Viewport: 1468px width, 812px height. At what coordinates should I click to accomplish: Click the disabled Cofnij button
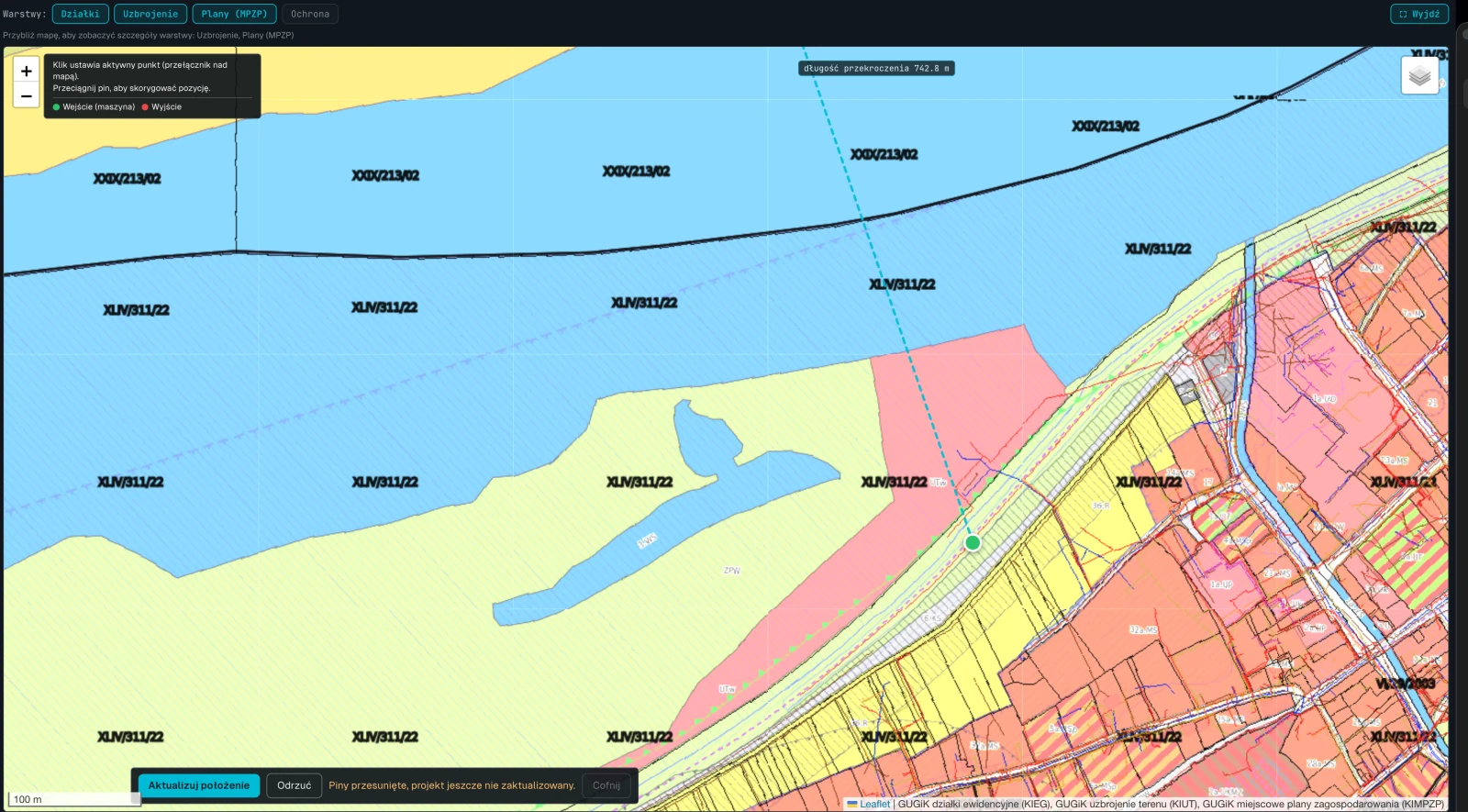tap(606, 785)
